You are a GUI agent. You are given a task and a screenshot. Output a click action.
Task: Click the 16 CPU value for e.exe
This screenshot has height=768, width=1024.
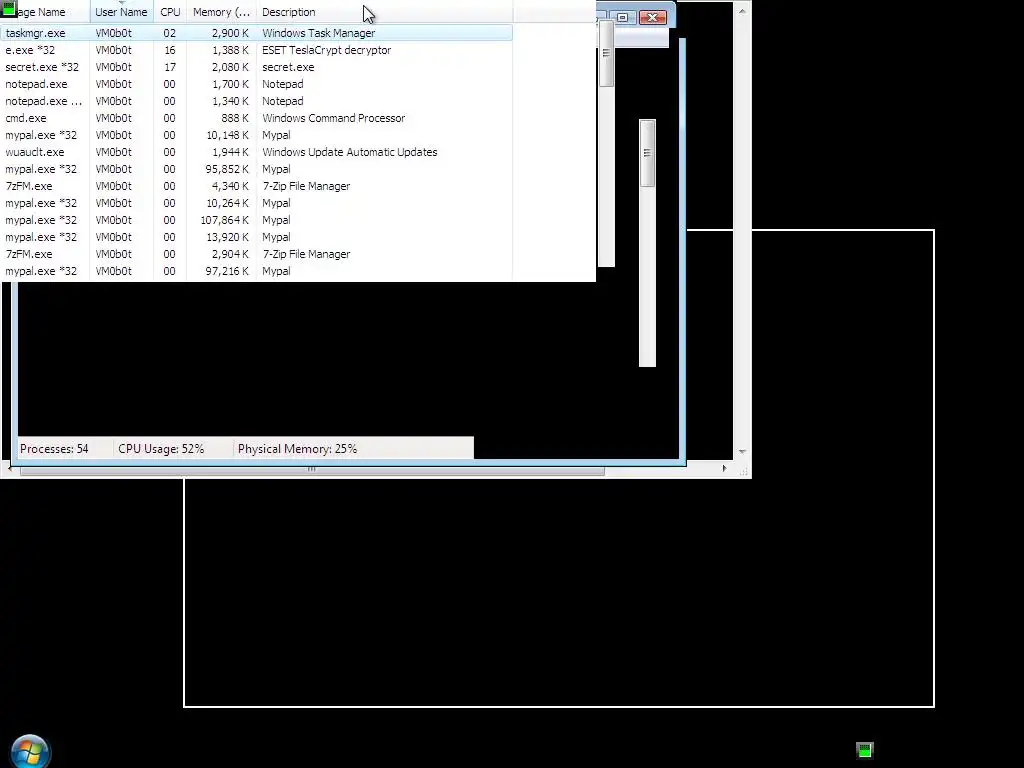pyautogui.click(x=170, y=50)
